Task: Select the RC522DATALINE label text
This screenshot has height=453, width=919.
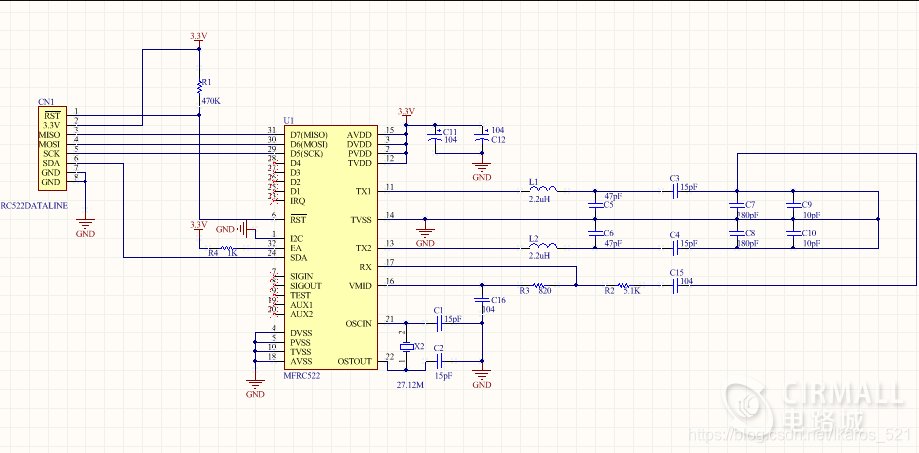Action: [x=34, y=206]
